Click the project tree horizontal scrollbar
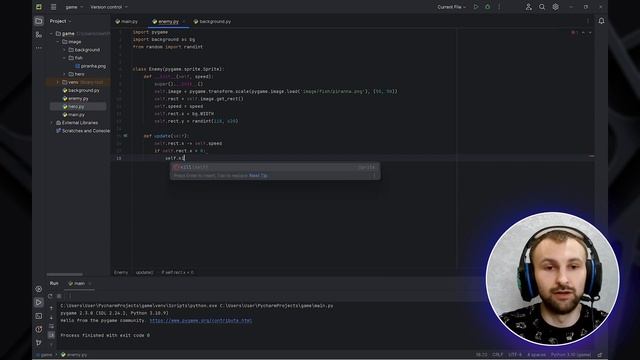The height and width of the screenshot is (360, 640). (x=64, y=274)
